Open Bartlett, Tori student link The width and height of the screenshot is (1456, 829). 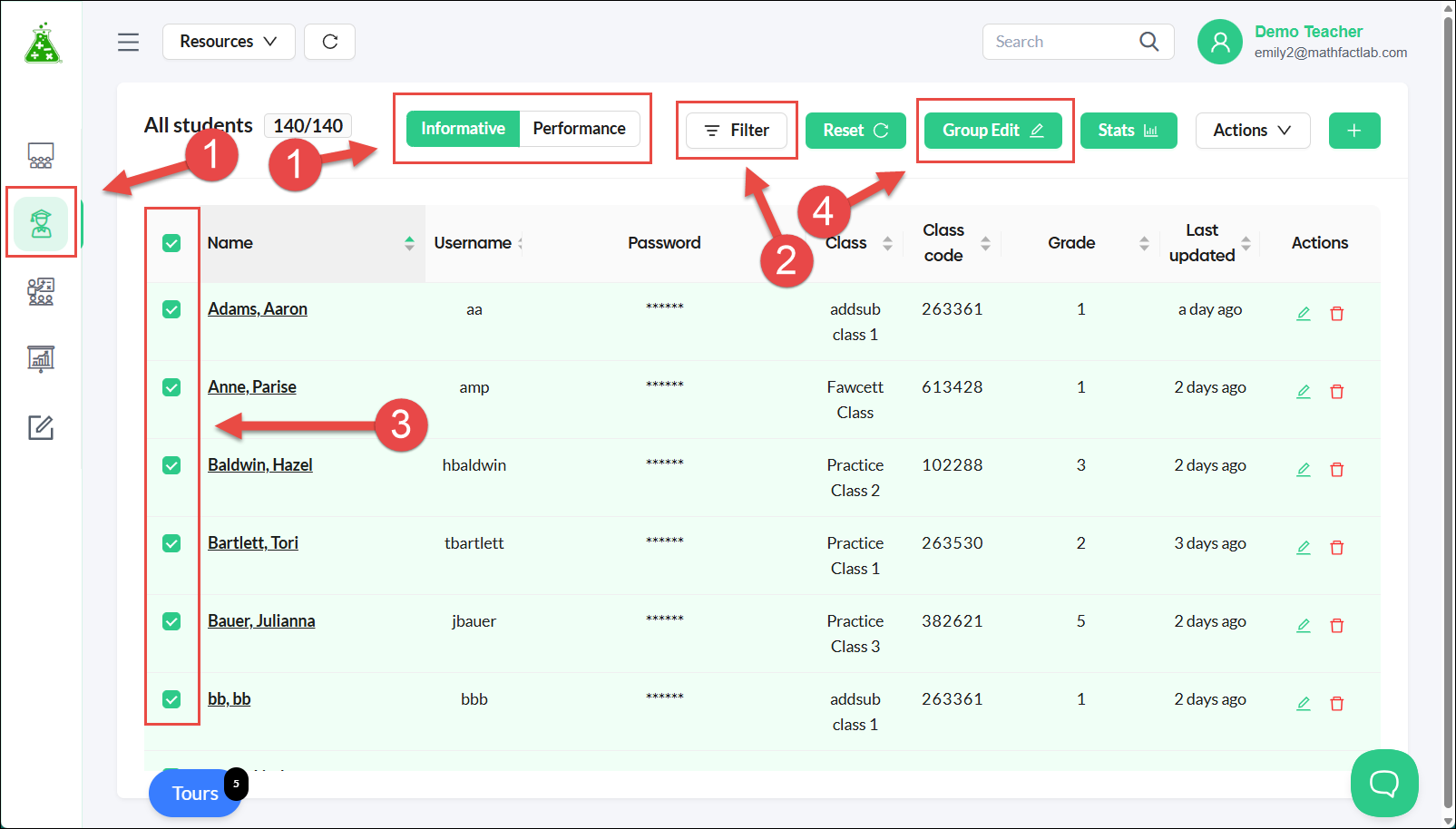click(253, 543)
